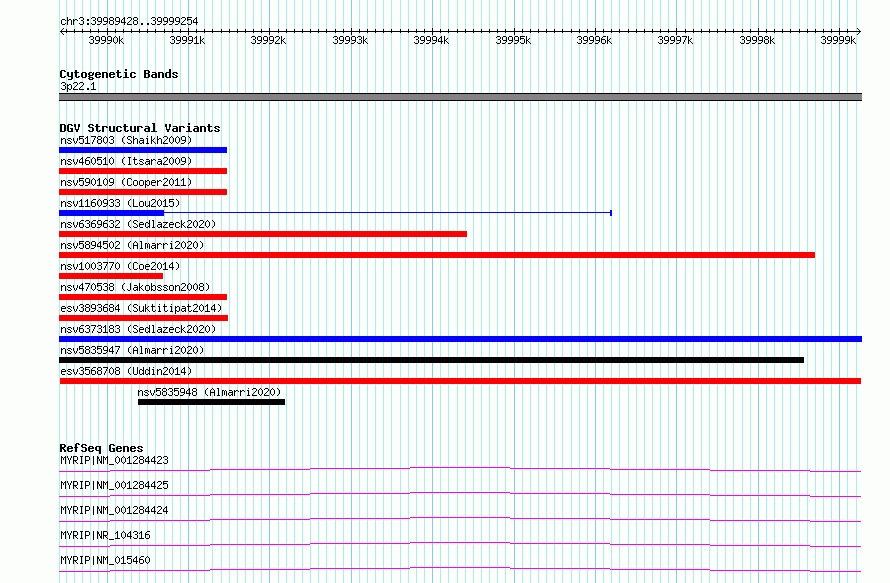Click the 3p22.1 cytogenetic band bar

pyautogui.click(x=460, y=97)
